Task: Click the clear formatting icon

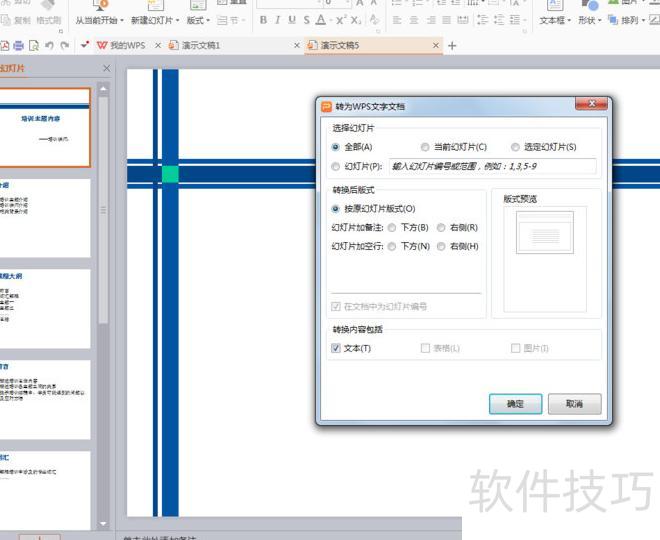Action: point(374,20)
